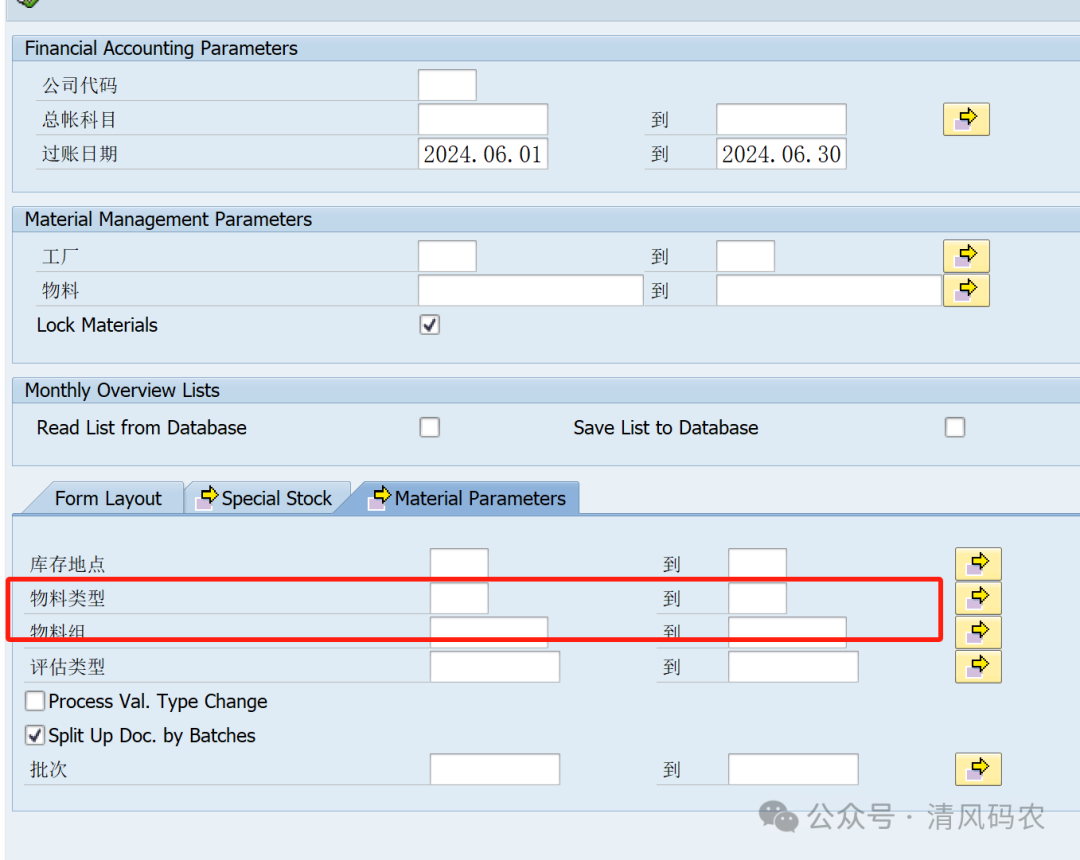Image resolution: width=1080 pixels, height=860 pixels.
Task: Enable Save List to Database option
Action: point(955,427)
